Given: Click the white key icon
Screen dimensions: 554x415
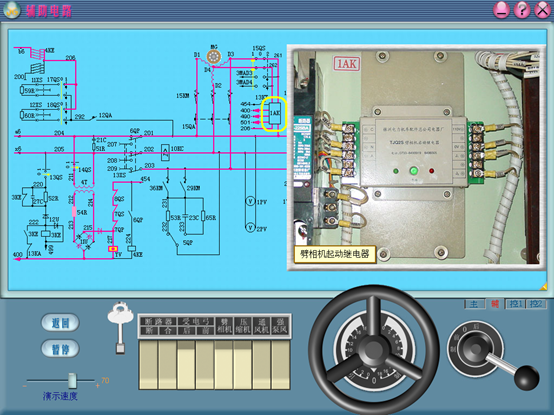Looking at the screenshot, I should [120, 327].
